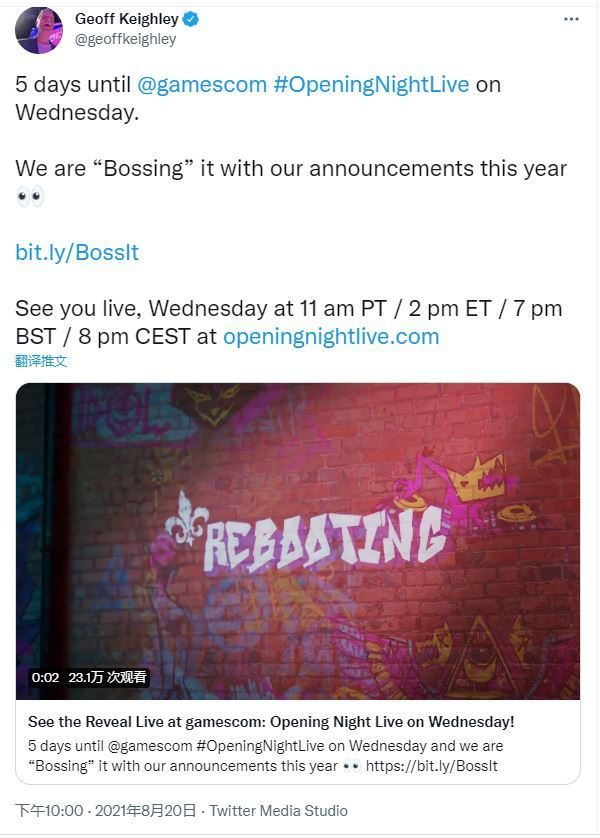The width and height of the screenshot is (600, 838).
Task: Visit the @gamescom mention
Action: (202, 84)
